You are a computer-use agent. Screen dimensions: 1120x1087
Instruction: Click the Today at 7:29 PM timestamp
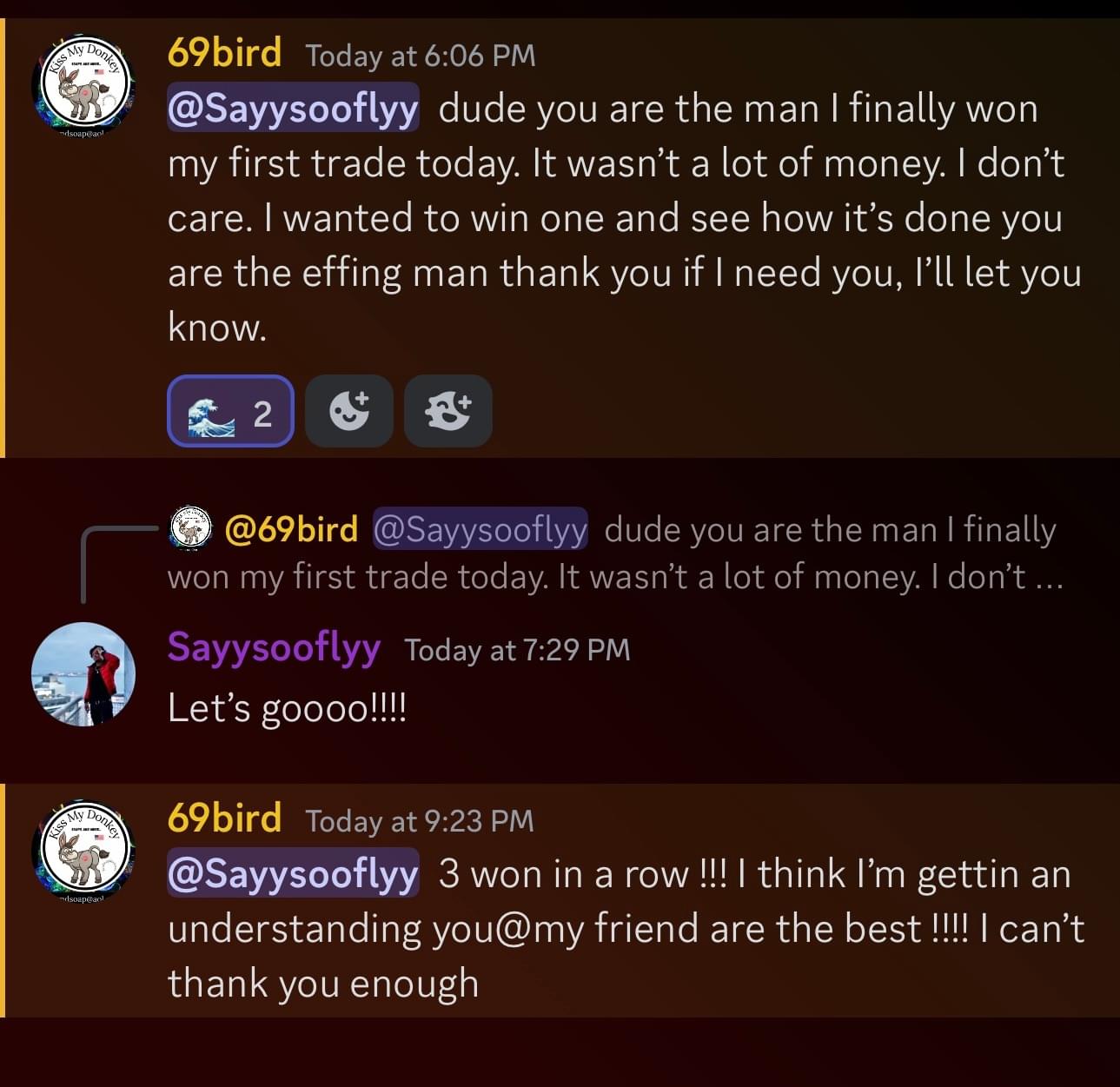[x=518, y=650]
